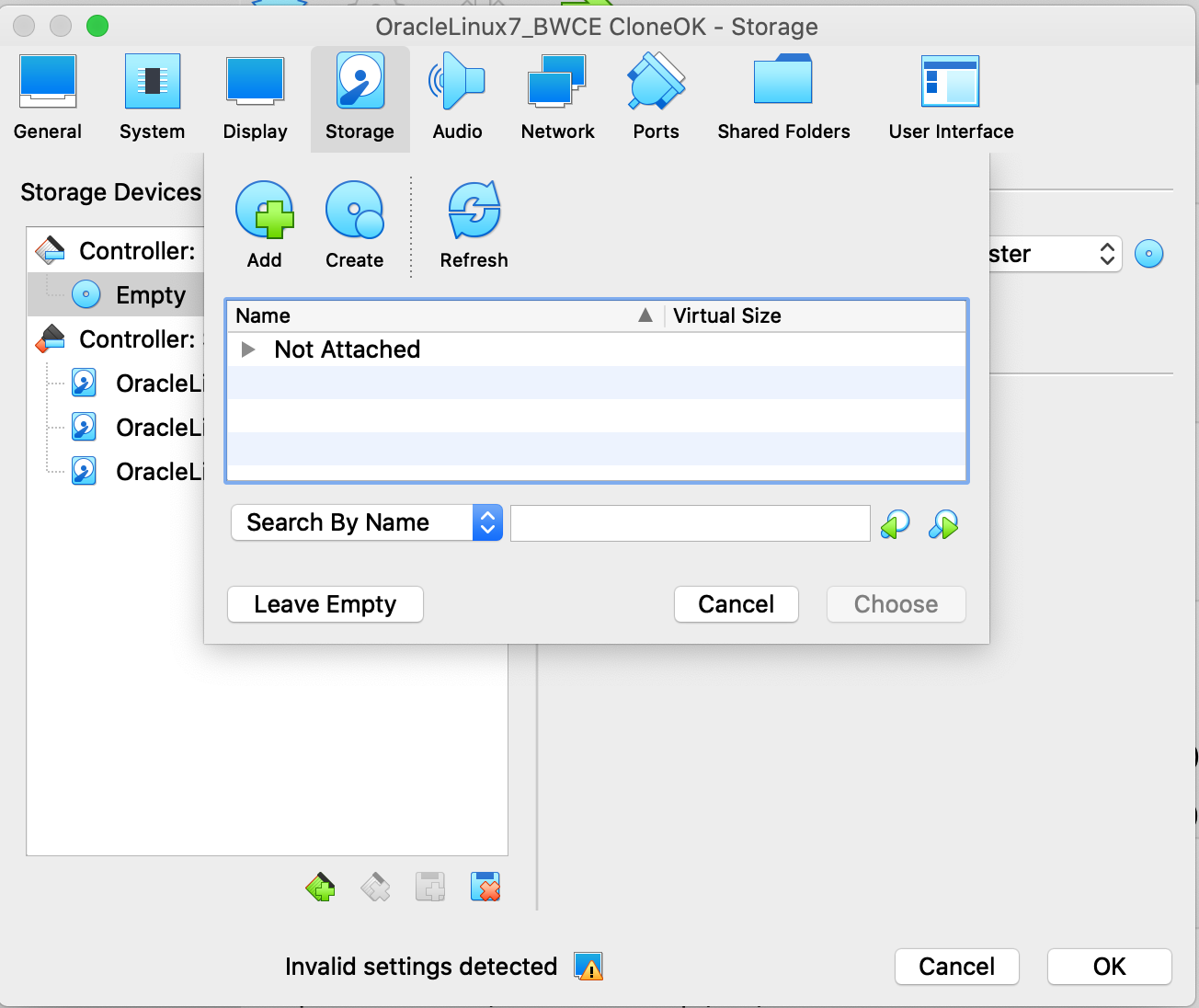Expand the Not Attached group

coord(247,349)
